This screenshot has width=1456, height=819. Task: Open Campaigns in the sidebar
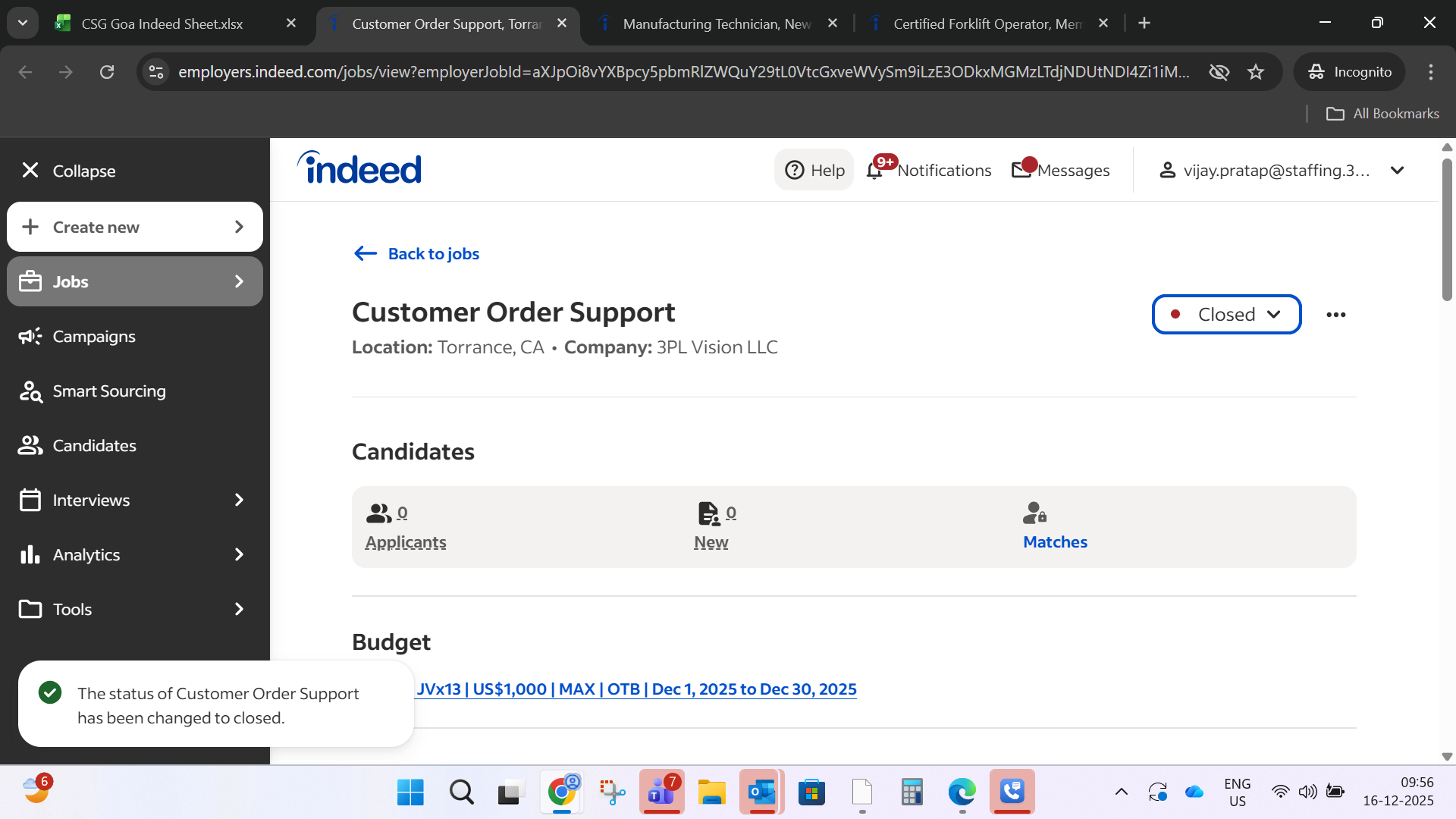94,336
